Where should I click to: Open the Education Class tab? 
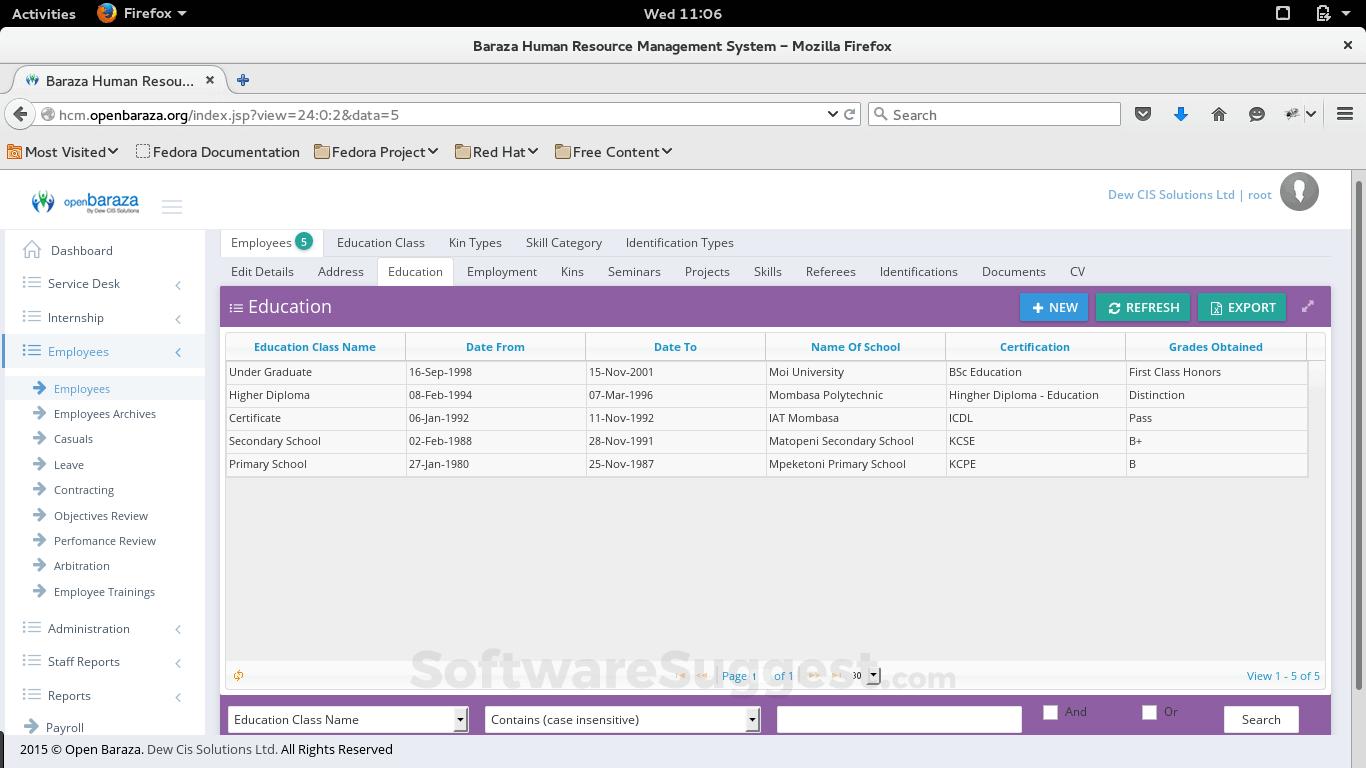(x=381, y=242)
